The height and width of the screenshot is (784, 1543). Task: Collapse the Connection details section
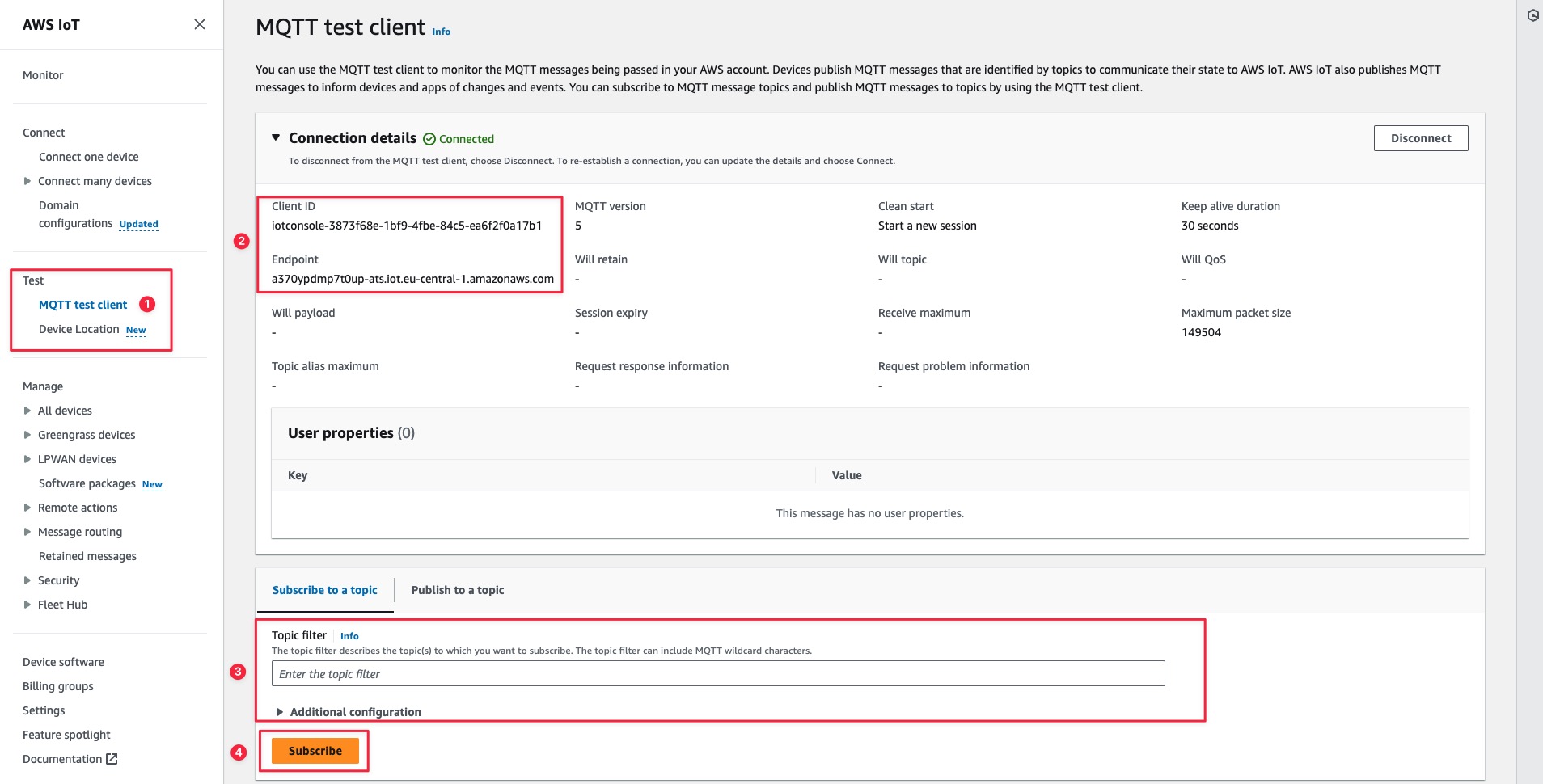pos(276,138)
